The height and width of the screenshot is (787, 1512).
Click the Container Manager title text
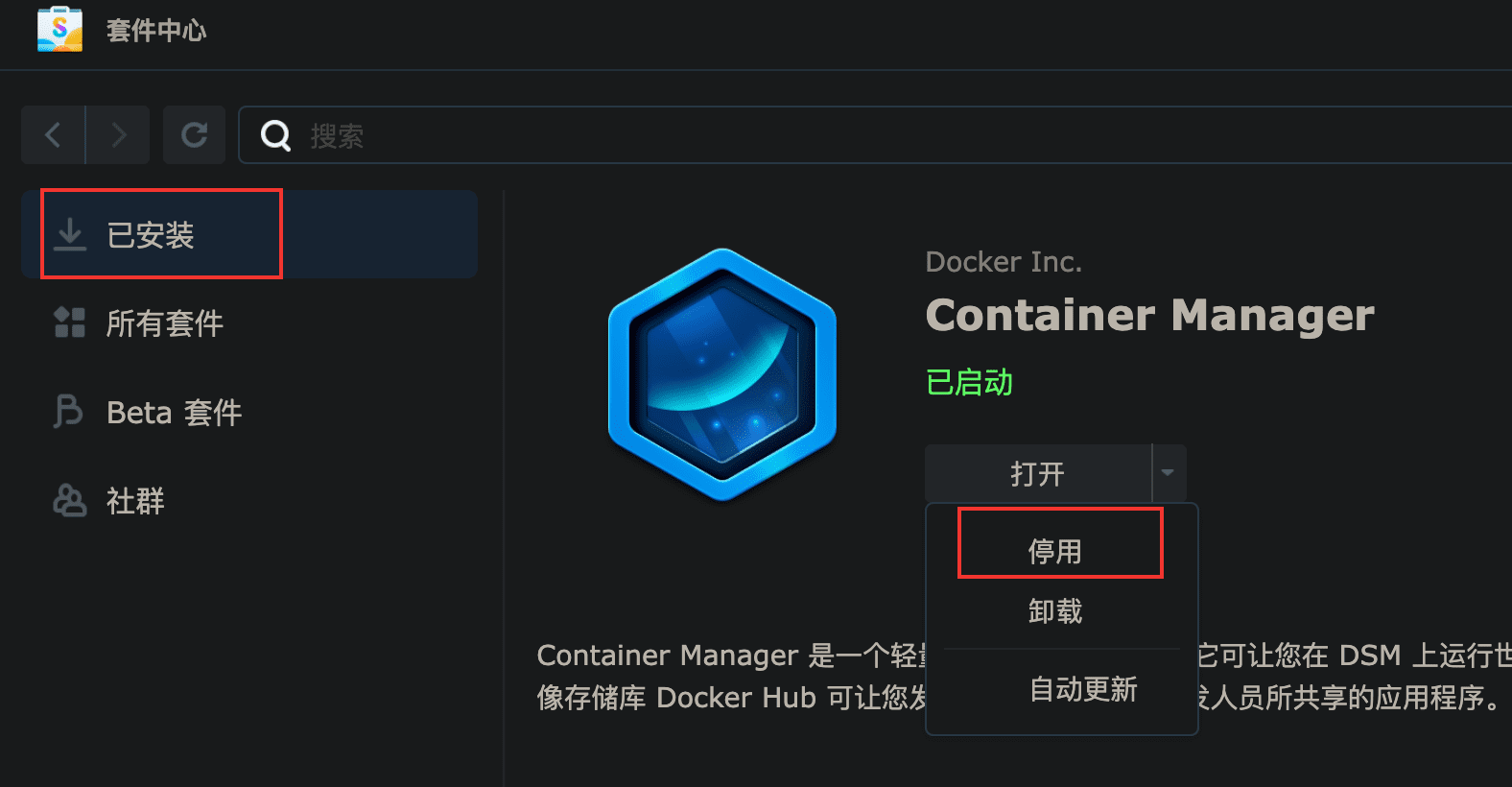pos(1149,315)
